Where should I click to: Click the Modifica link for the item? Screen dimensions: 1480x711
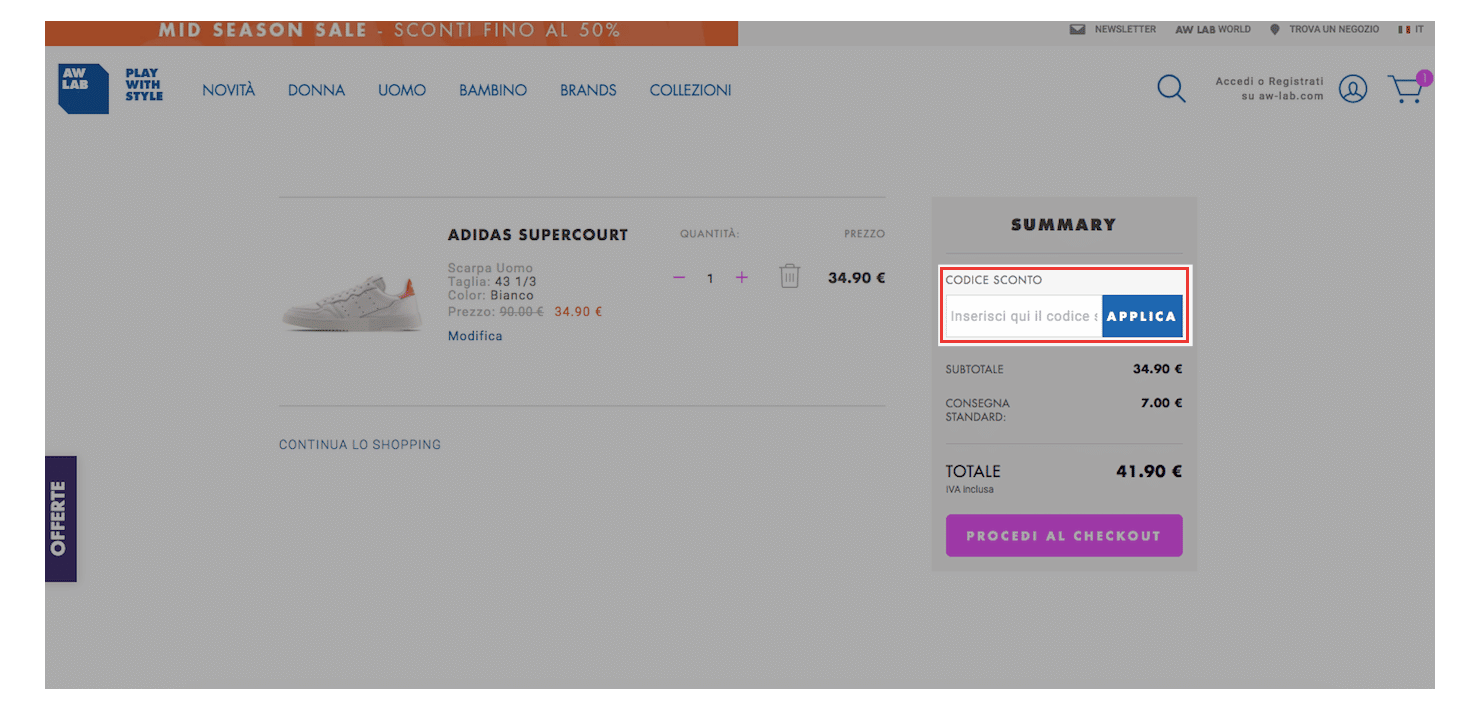[x=475, y=336]
